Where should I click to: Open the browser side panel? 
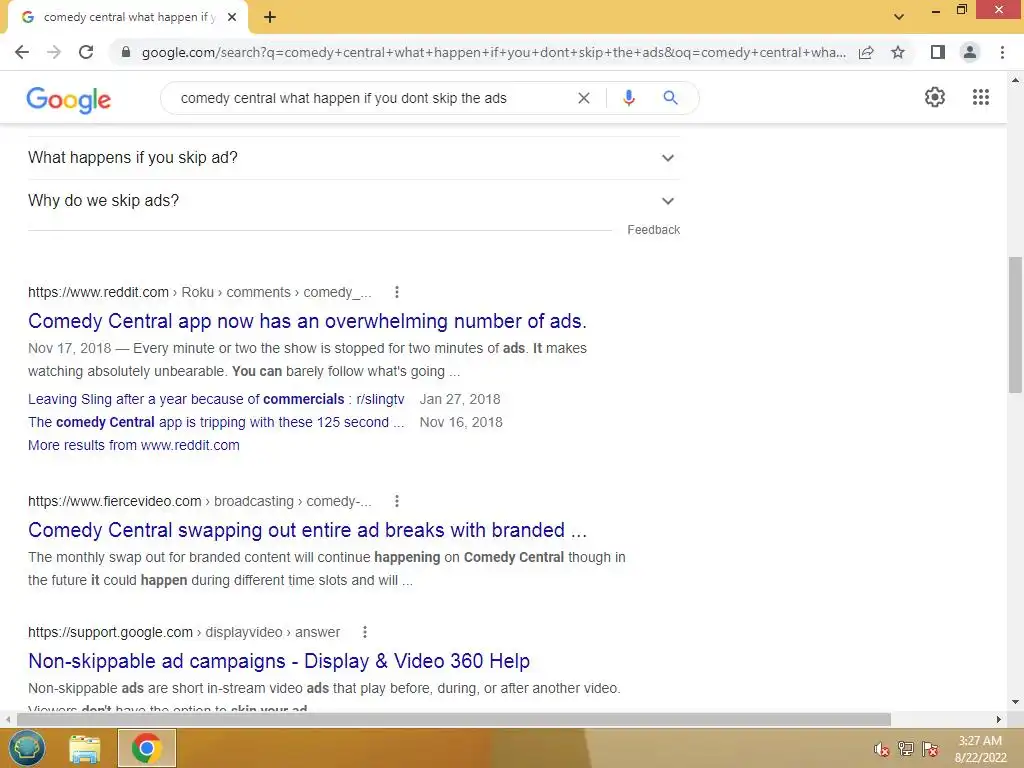point(938,52)
